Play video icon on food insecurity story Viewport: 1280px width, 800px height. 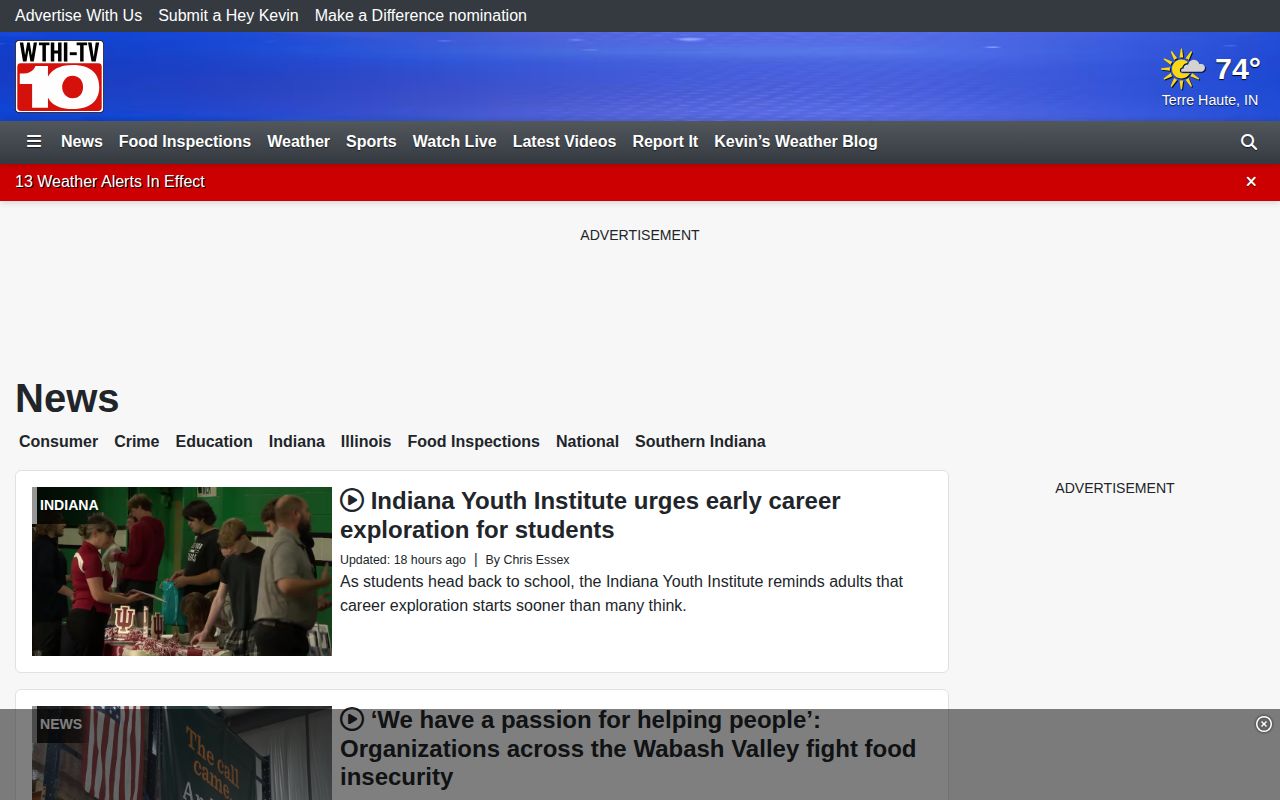tap(352, 719)
